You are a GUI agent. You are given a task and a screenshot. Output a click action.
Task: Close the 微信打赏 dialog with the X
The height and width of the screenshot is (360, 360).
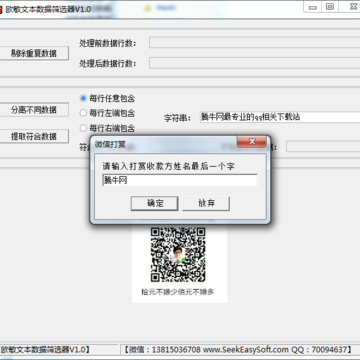click(252, 142)
